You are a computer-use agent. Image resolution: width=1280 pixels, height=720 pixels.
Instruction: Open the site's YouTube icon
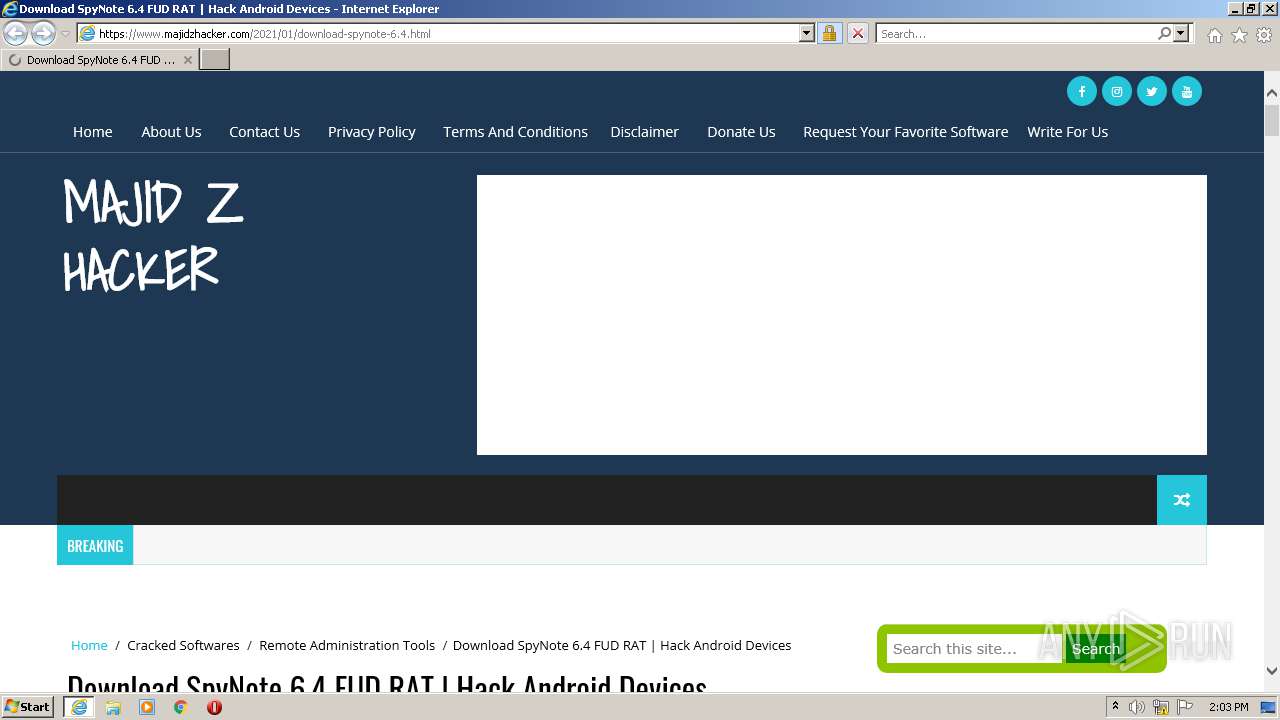(x=1187, y=91)
